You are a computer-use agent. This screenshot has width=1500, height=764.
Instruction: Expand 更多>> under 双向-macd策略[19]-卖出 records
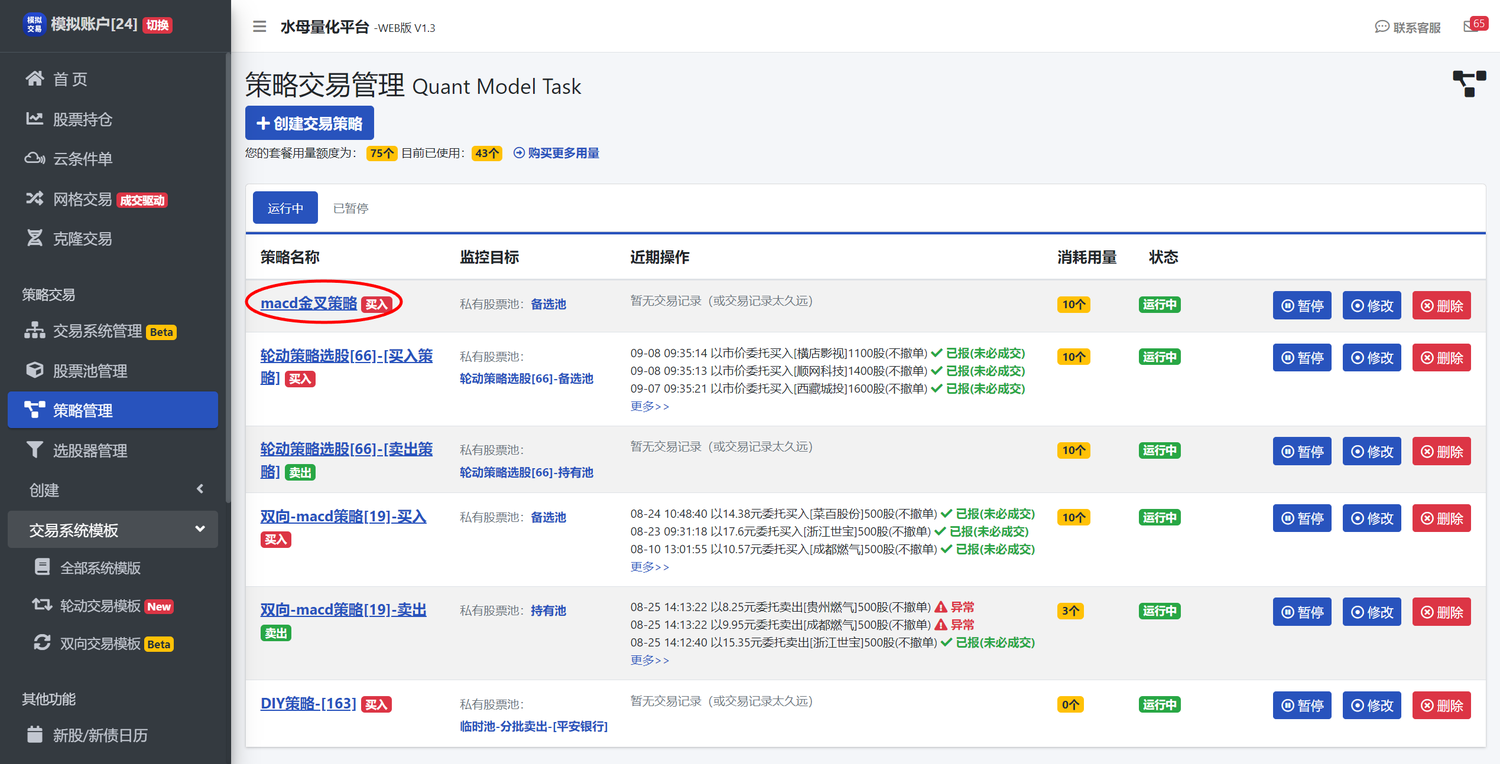click(649, 660)
